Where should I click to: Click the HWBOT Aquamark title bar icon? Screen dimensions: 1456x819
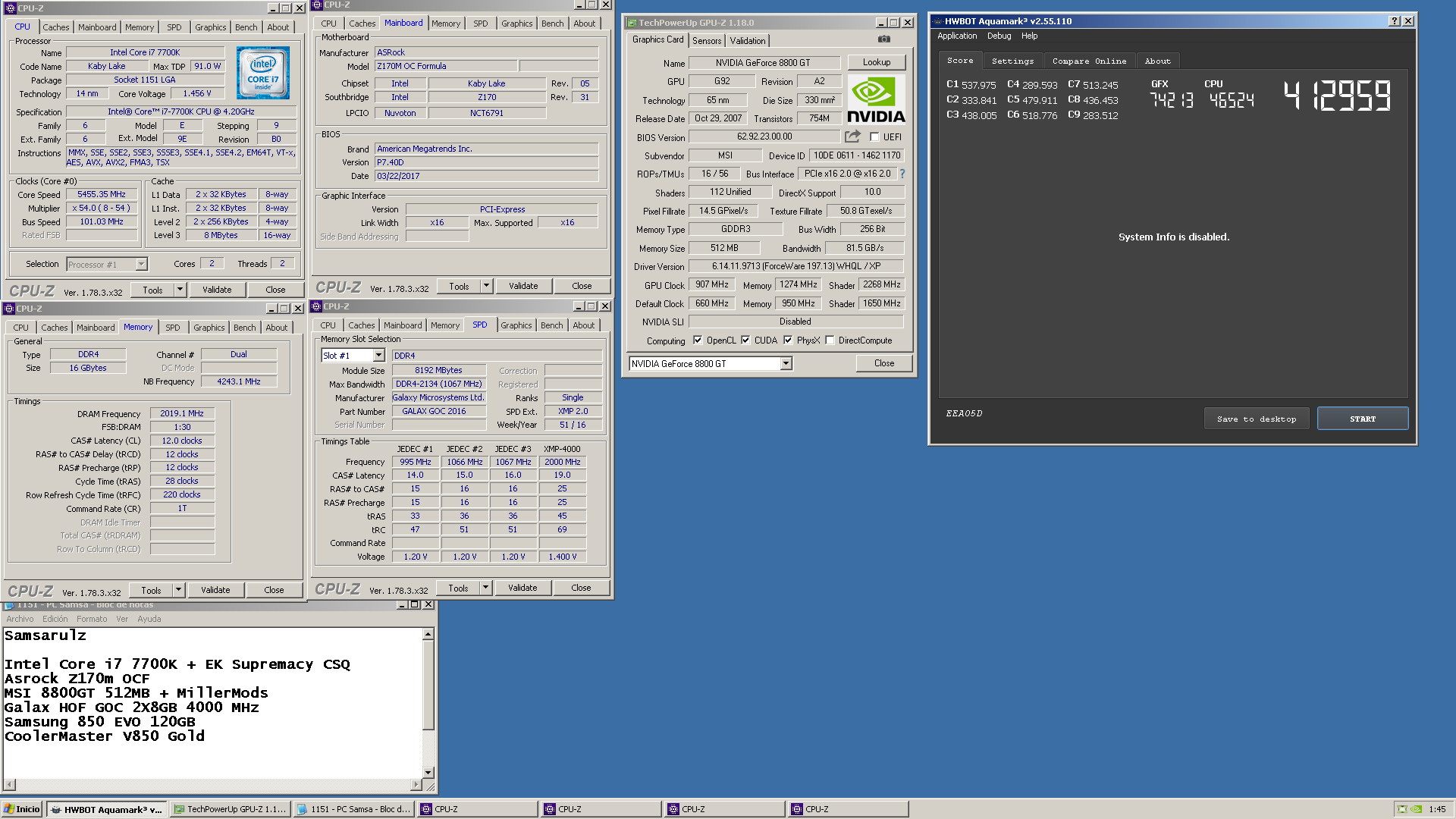click(937, 21)
